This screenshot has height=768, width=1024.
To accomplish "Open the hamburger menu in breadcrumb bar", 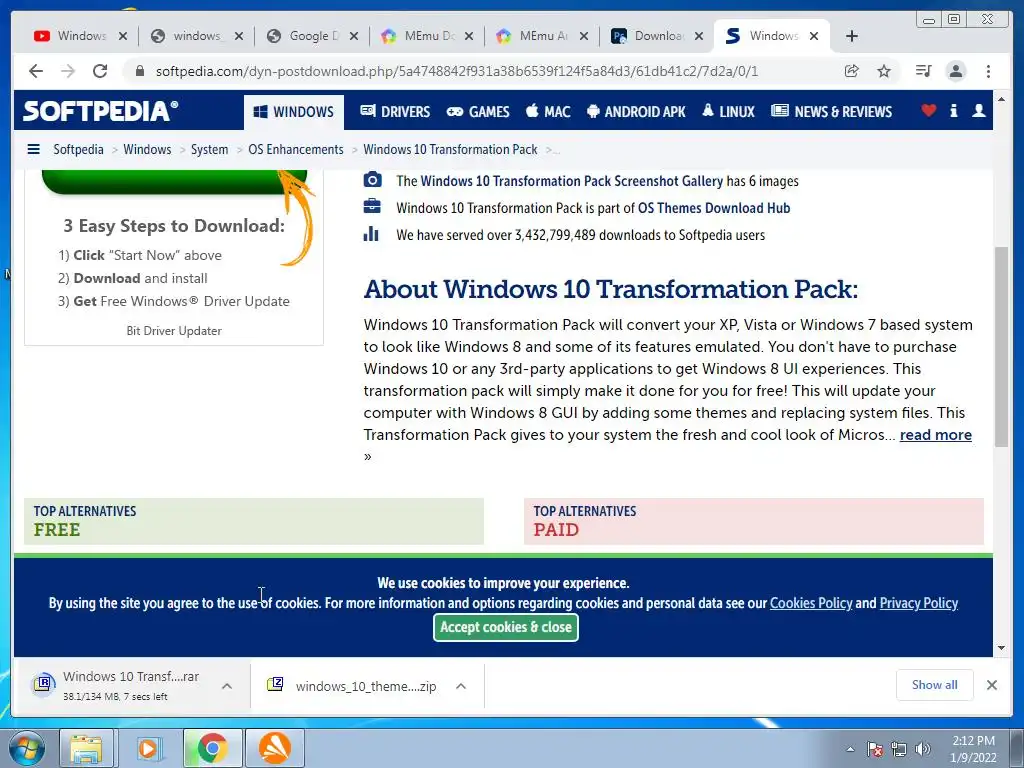I will pos(33,149).
